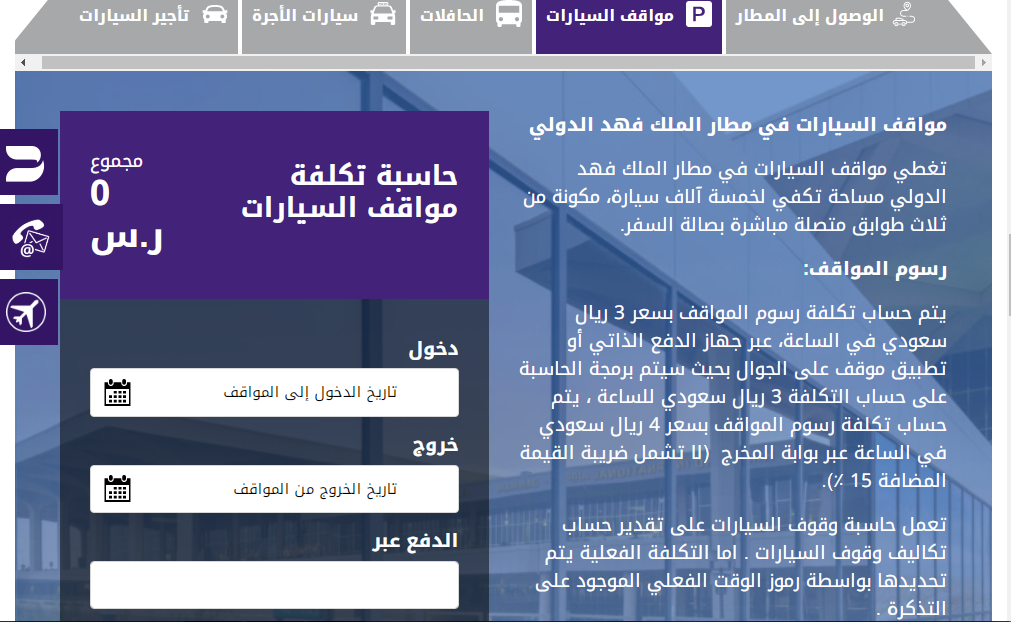Open the الدفع عبر payment method box
1011x622 pixels.
pyautogui.click(x=275, y=585)
